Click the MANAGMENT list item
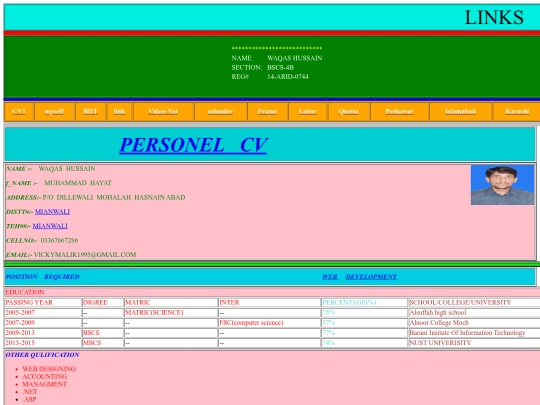This screenshot has height=405, width=540. tap(44, 384)
